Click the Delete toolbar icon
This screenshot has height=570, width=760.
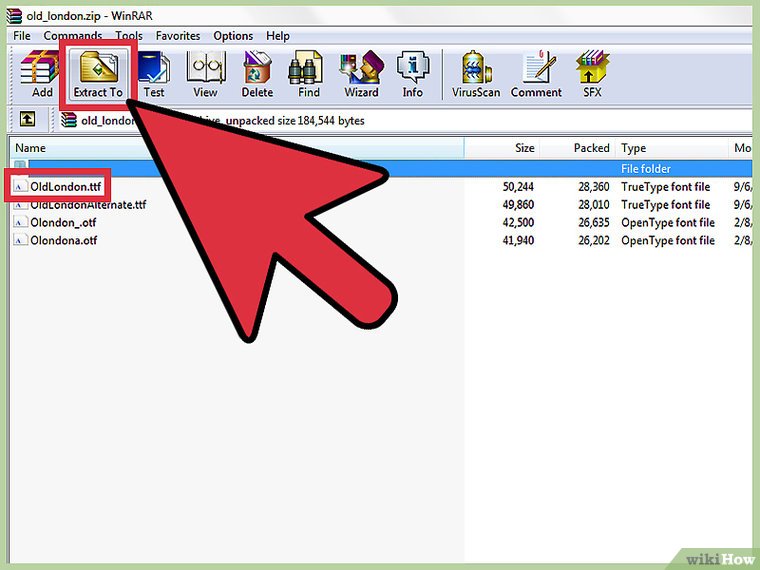pyautogui.click(x=257, y=73)
